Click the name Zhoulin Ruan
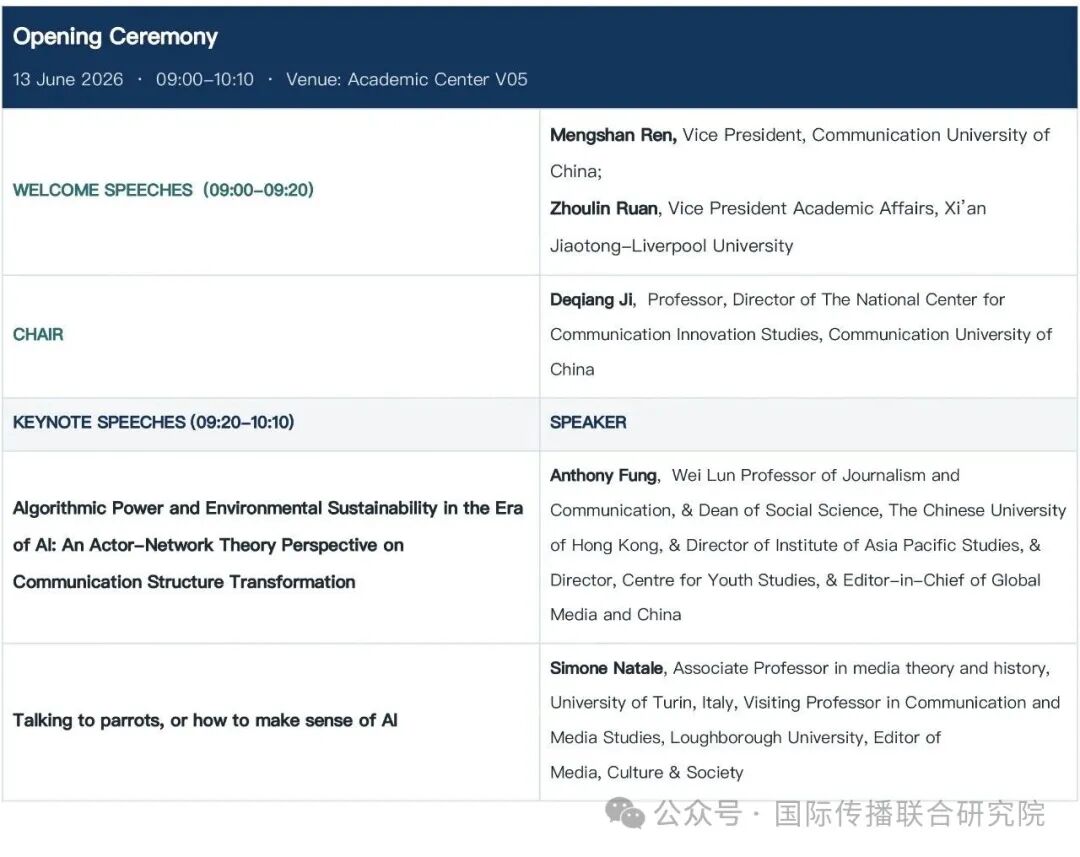1080x857 pixels. click(x=604, y=208)
